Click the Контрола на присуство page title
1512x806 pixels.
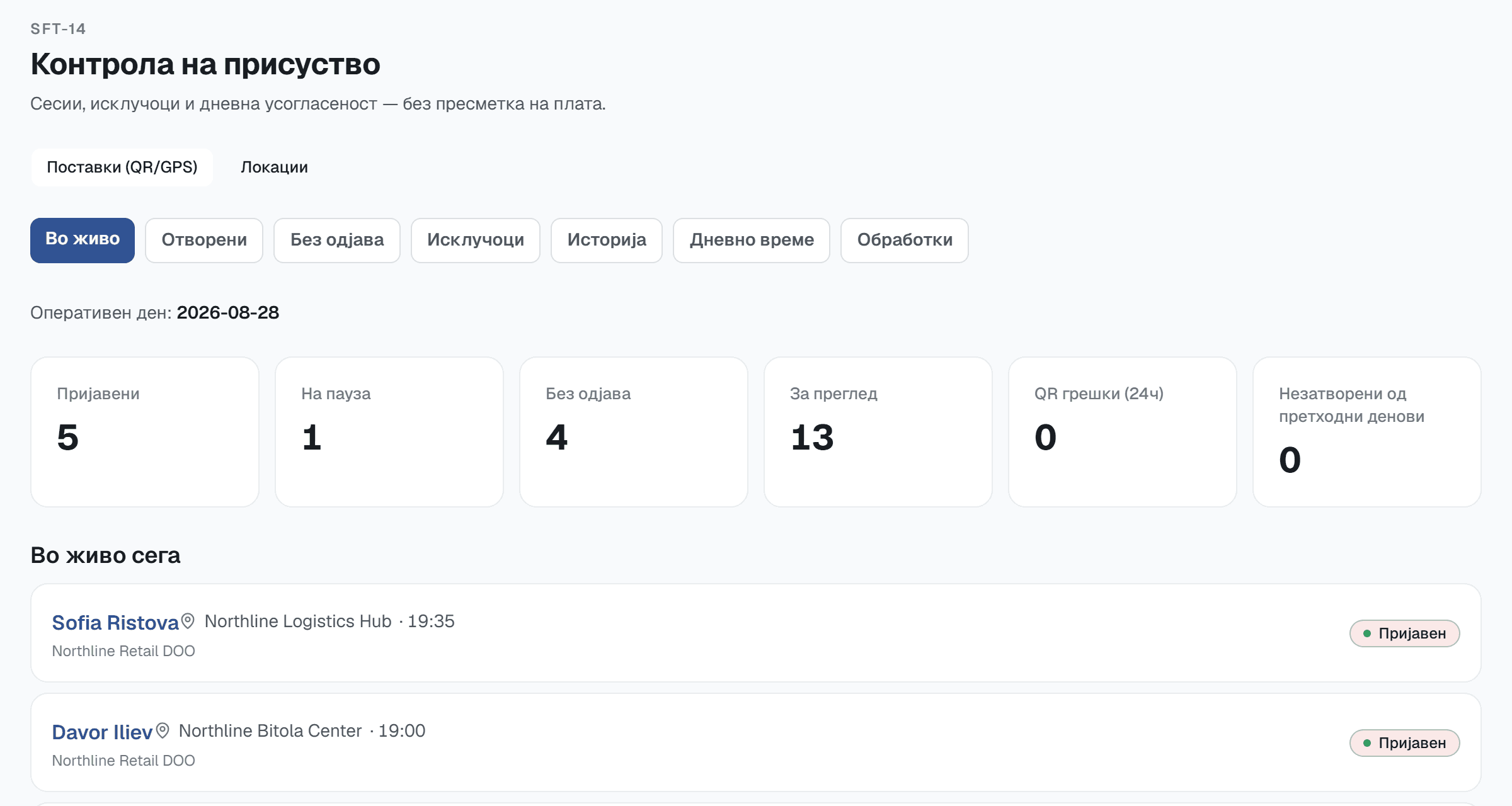pos(205,64)
